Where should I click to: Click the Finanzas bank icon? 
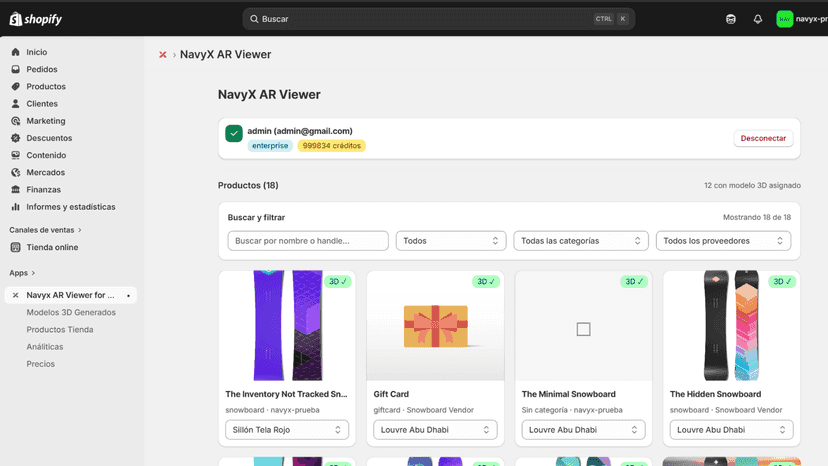coord(15,189)
